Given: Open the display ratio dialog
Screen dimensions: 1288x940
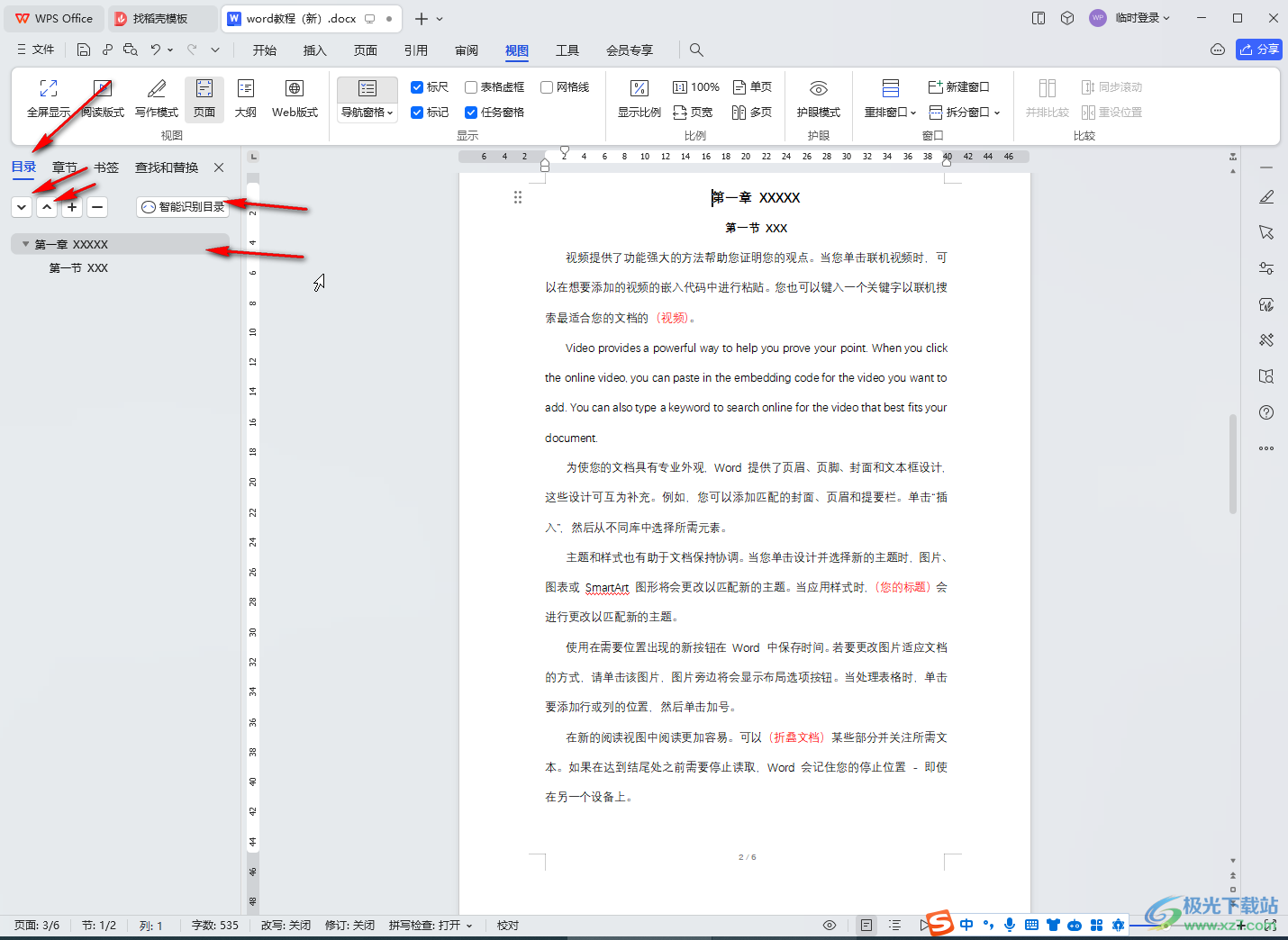Looking at the screenshot, I should pos(639,98).
